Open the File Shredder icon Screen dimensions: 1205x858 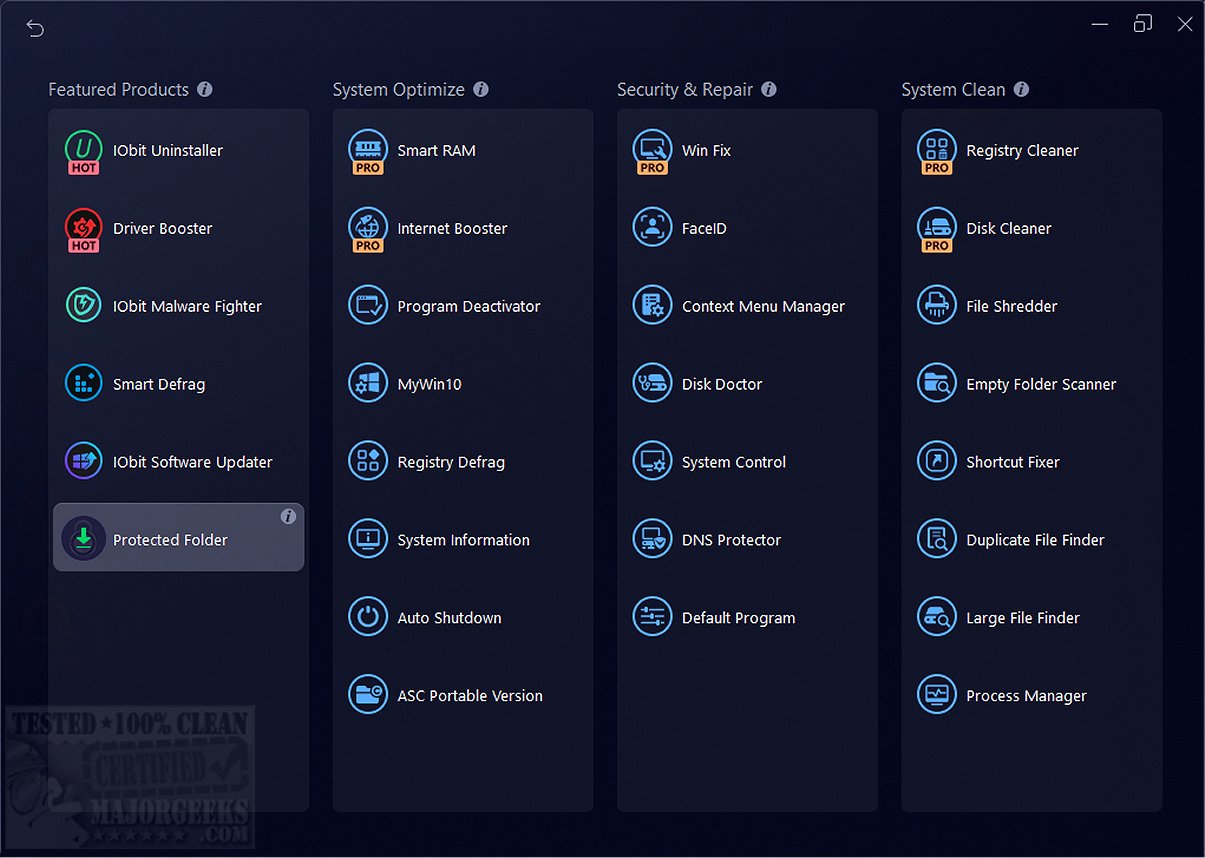(937, 306)
